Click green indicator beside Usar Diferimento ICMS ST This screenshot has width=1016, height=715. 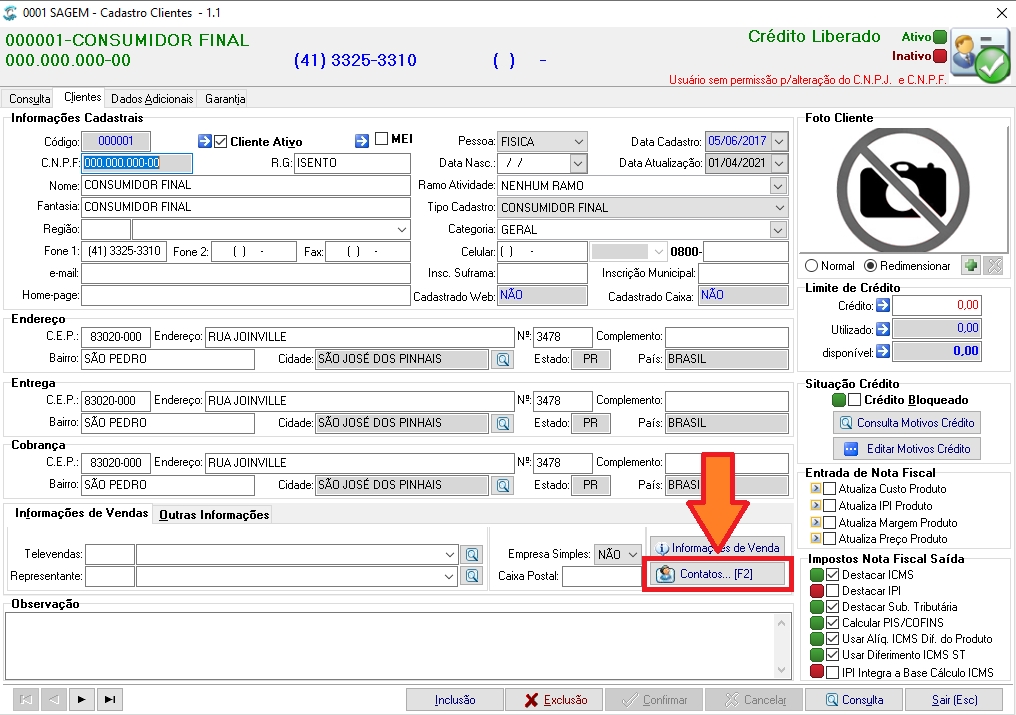click(x=817, y=655)
